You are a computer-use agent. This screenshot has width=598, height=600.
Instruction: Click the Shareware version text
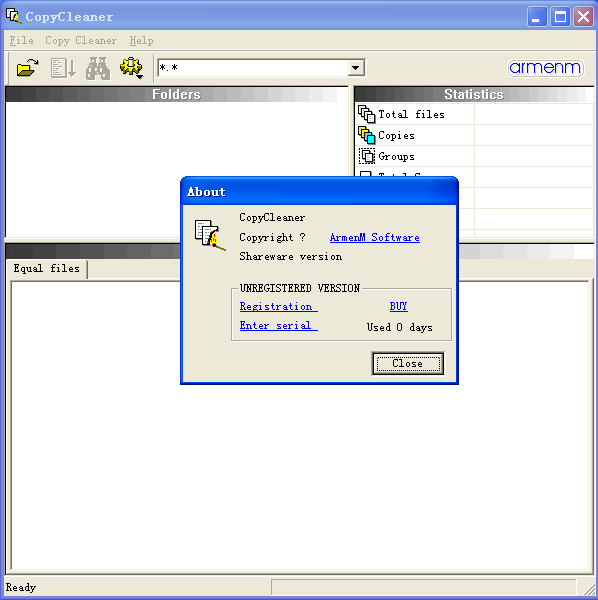pyautogui.click(x=290, y=256)
